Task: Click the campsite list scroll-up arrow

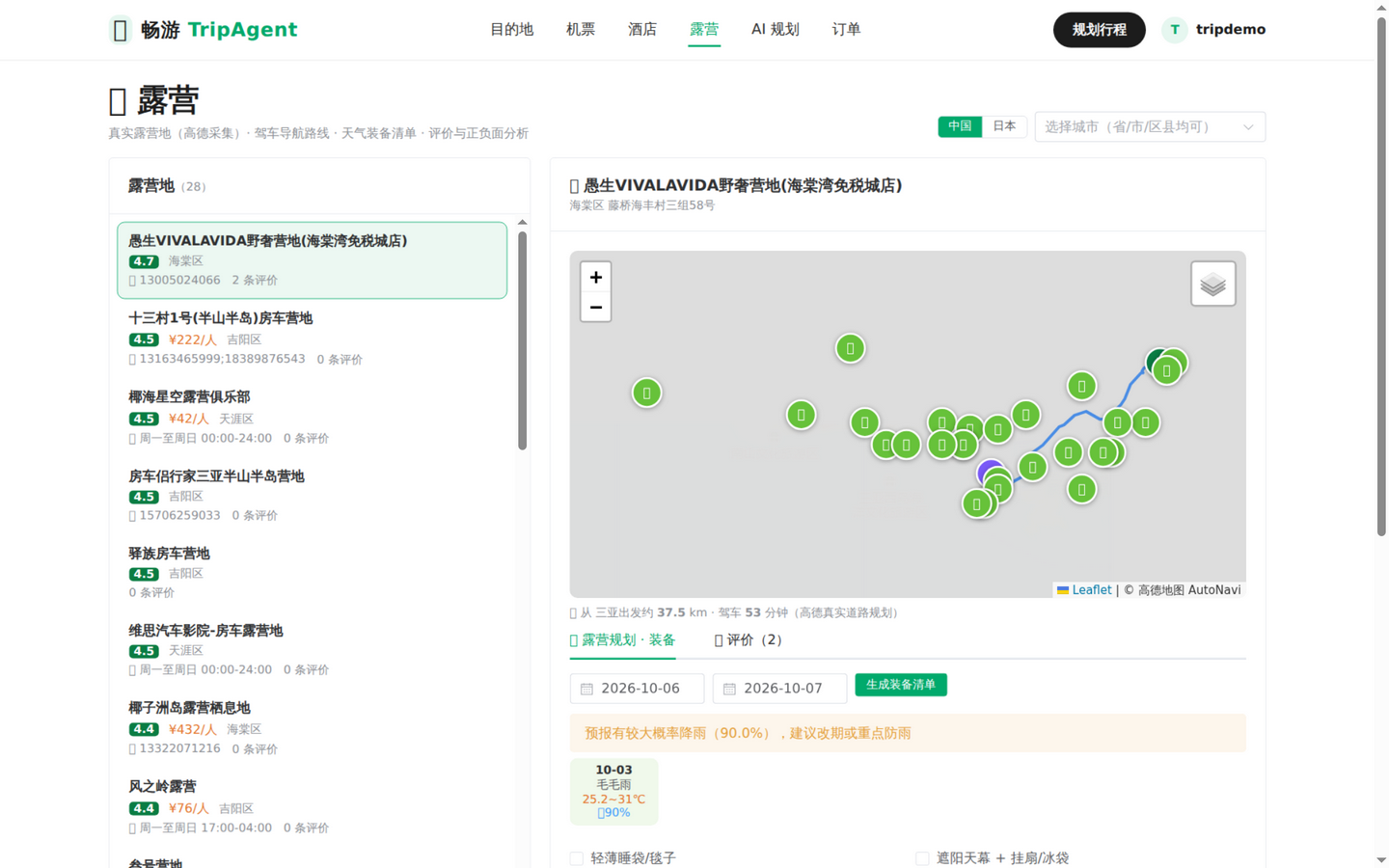Action: (x=523, y=223)
